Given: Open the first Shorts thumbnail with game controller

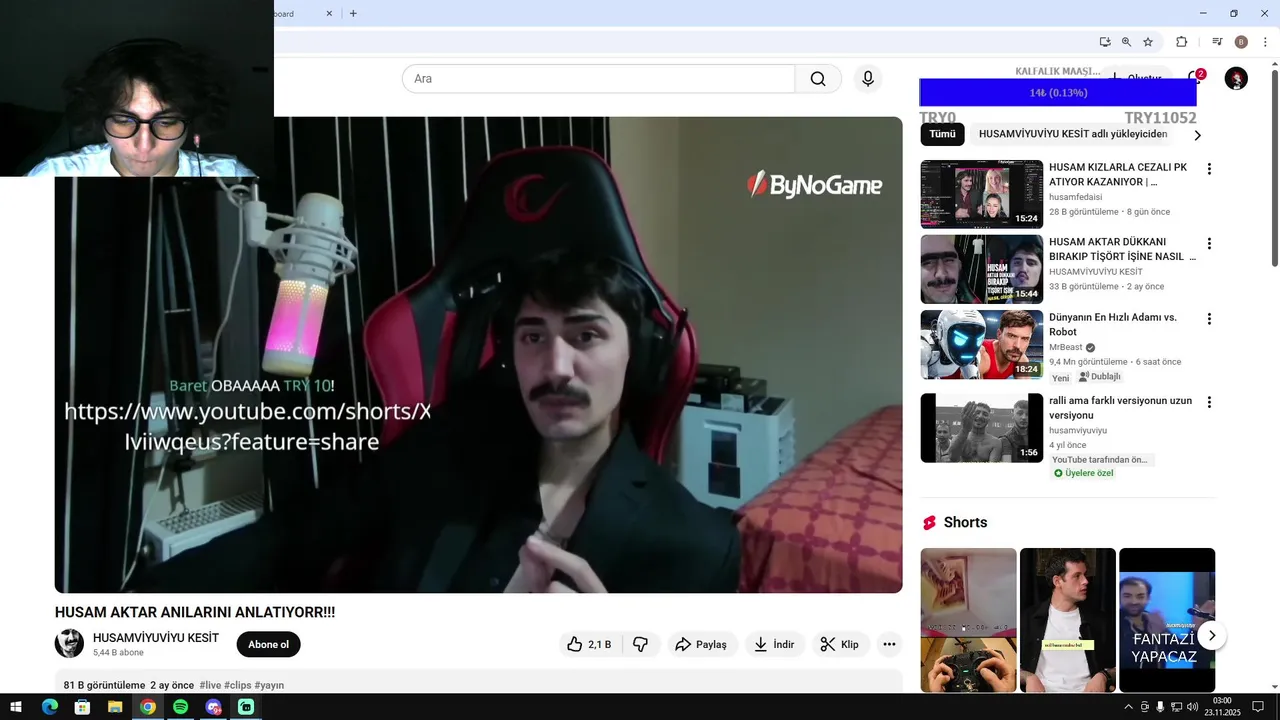Looking at the screenshot, I should [x=968, y=620].
